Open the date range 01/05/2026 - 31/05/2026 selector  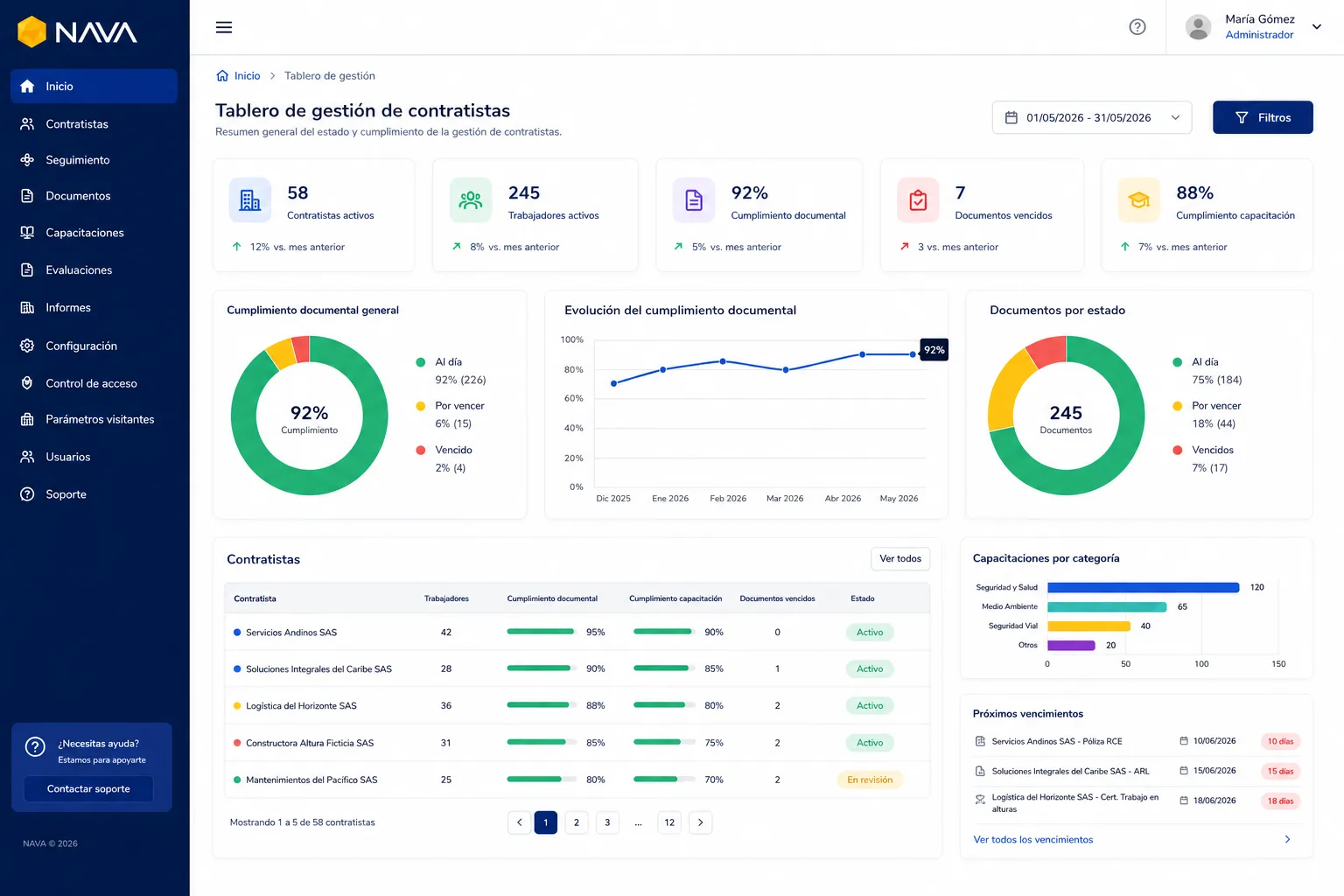pyautogui.click(x=1091, y=117)
